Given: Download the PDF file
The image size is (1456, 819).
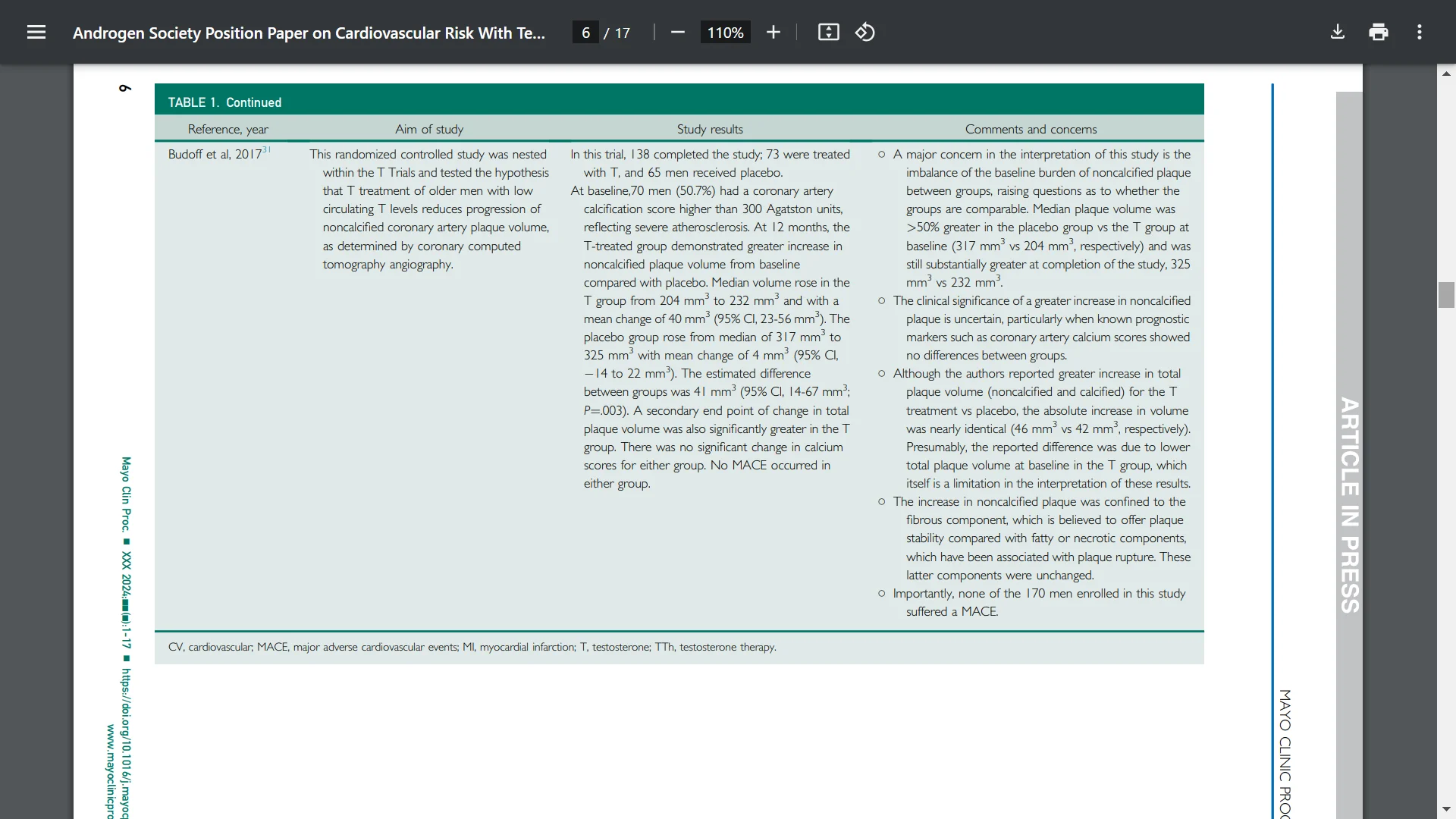Looking at the screenshot, I should (1338, 32).
